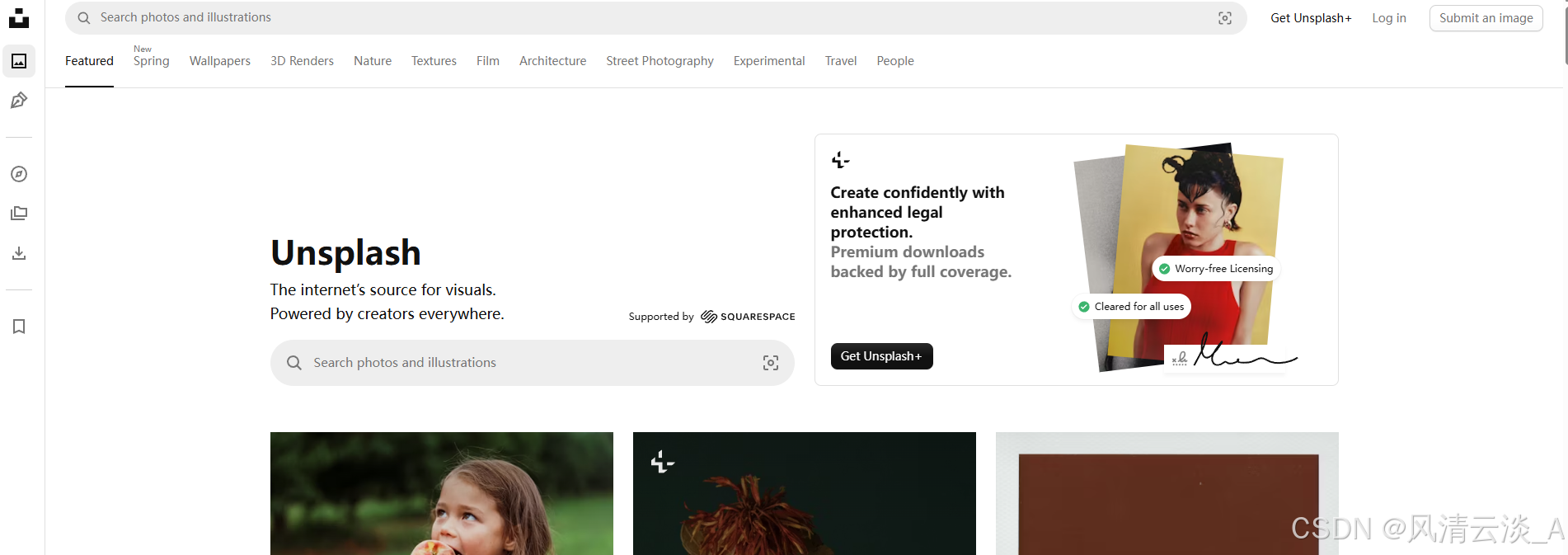Open the bookmark icon in sidebar

tap(19, 327)
